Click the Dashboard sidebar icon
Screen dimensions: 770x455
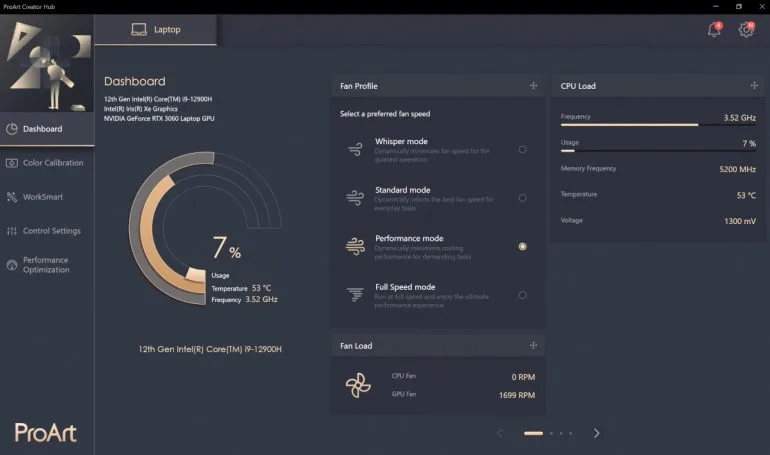12,129
